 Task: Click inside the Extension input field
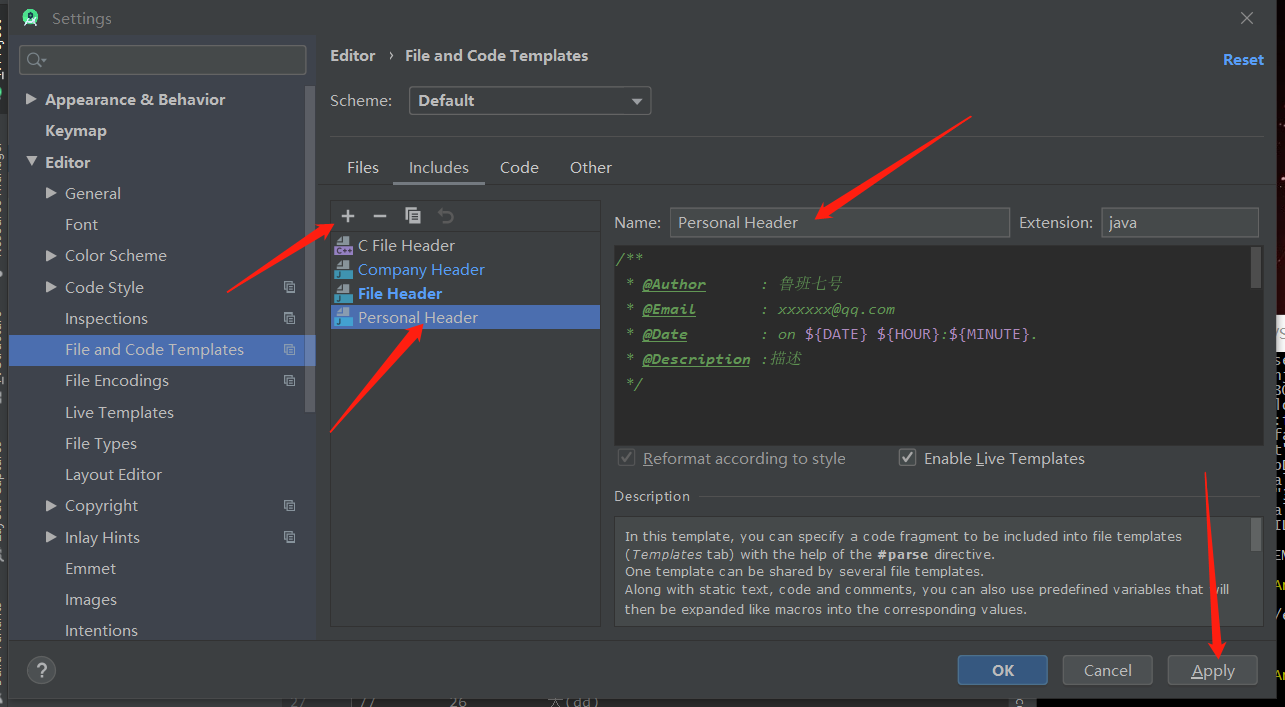tap(1179, 222)
